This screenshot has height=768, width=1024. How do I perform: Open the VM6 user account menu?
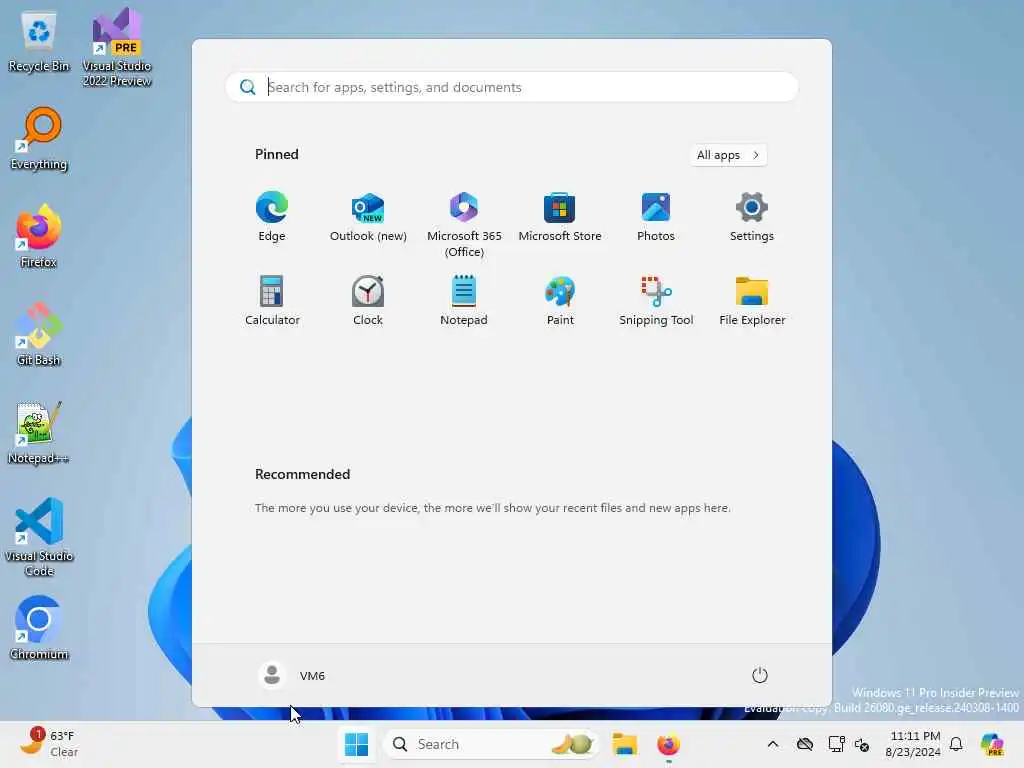point(292,675)
